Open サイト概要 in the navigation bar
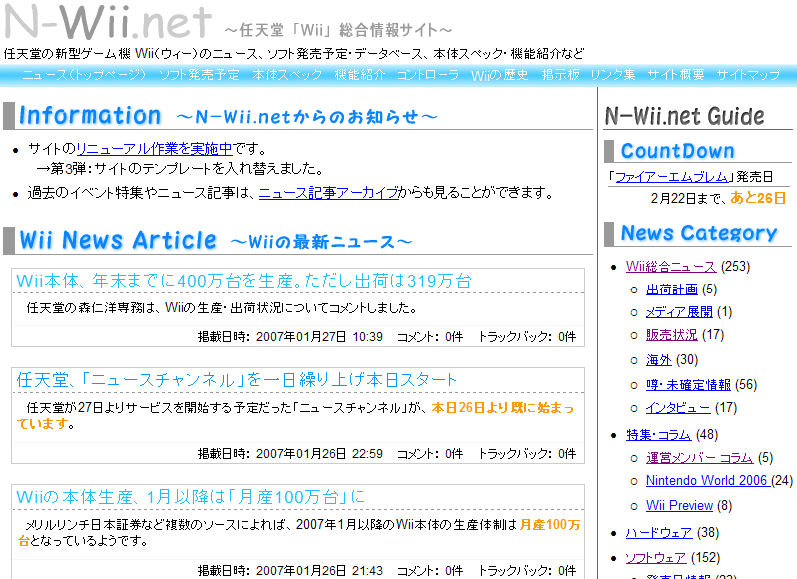Screen dimensions: 797x579 pyautogui.click(x=676, y=75)
